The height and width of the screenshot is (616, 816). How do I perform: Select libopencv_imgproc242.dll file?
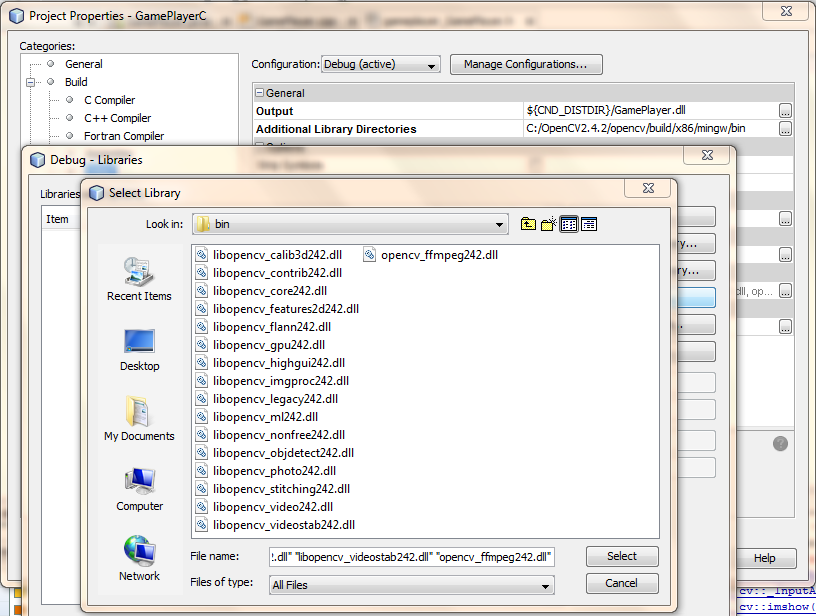coord(280,381)
